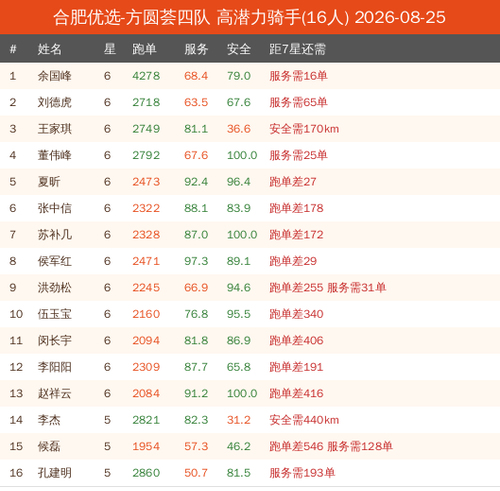The width and height of the screenshot is (500, 491).
Task: Select rider name 候磊
Action: coord(49,446)
